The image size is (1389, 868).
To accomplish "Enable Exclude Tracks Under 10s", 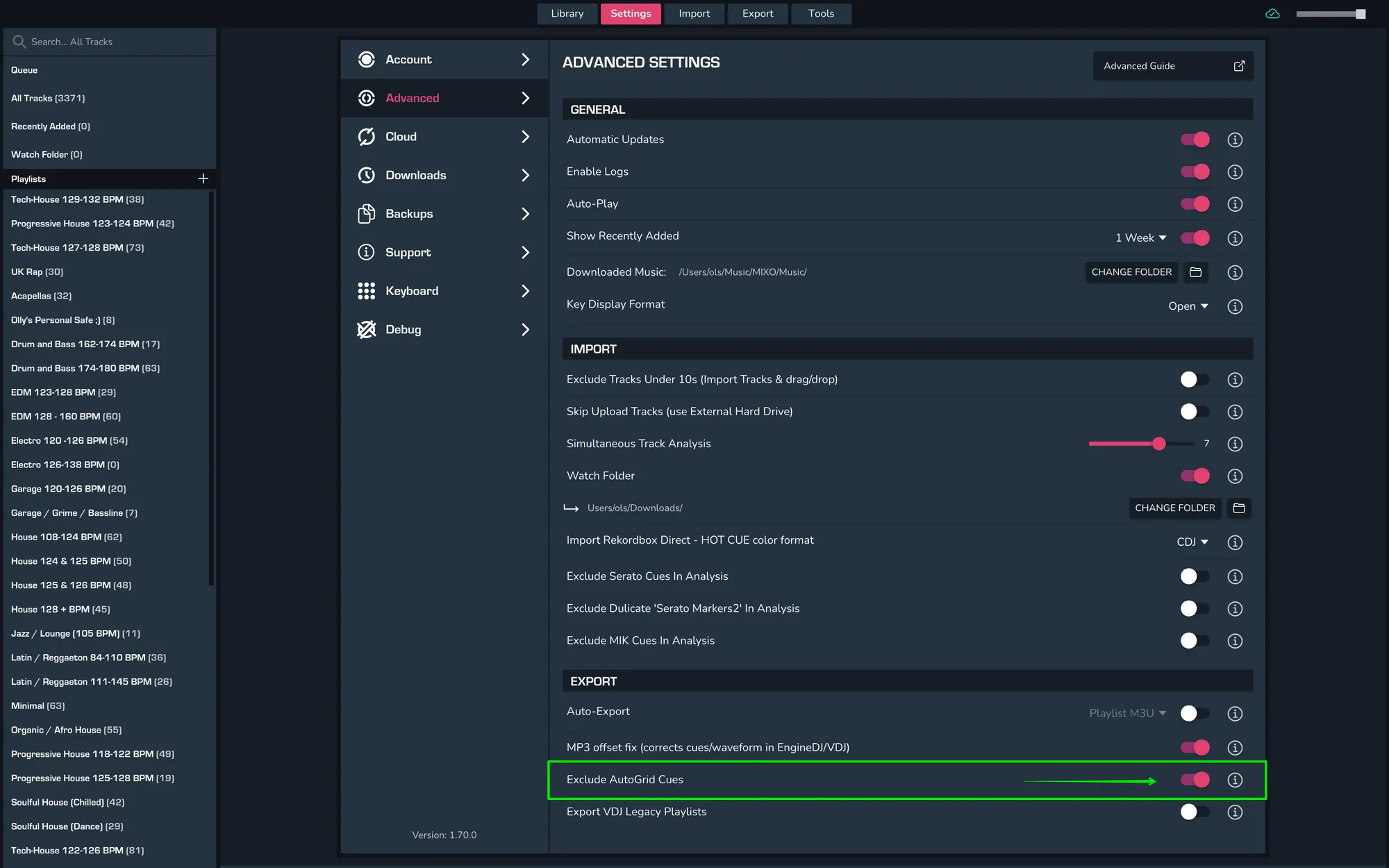I will tap(1194, 379).
